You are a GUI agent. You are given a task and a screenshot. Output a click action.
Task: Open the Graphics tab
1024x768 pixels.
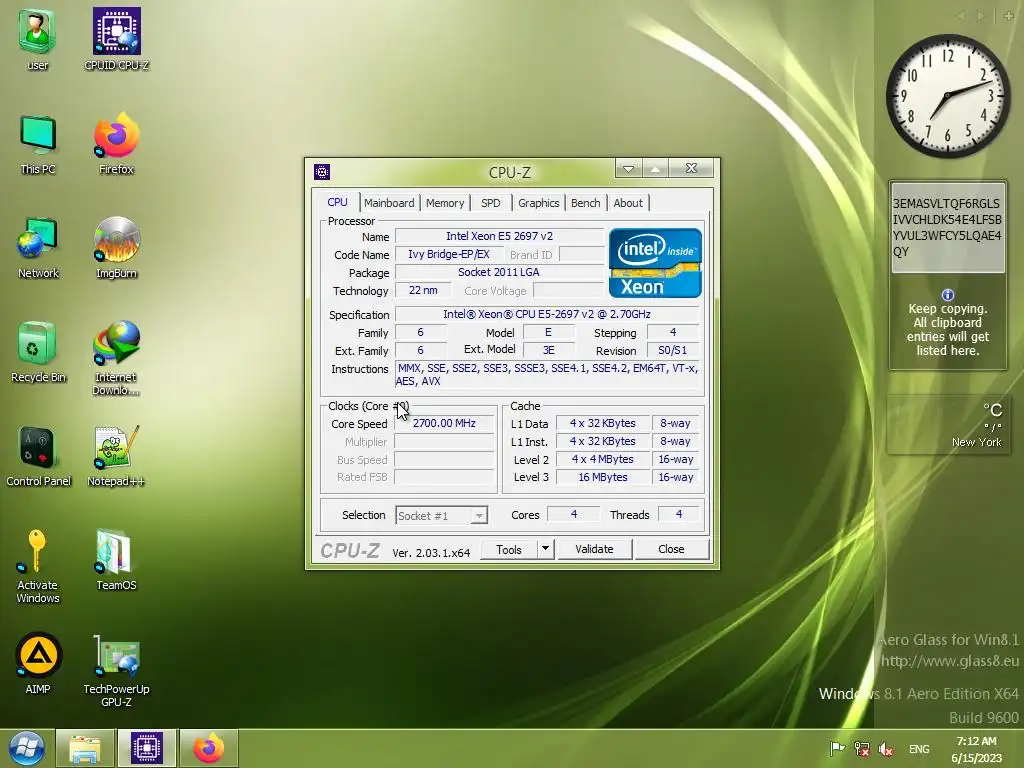pos(539,203)
